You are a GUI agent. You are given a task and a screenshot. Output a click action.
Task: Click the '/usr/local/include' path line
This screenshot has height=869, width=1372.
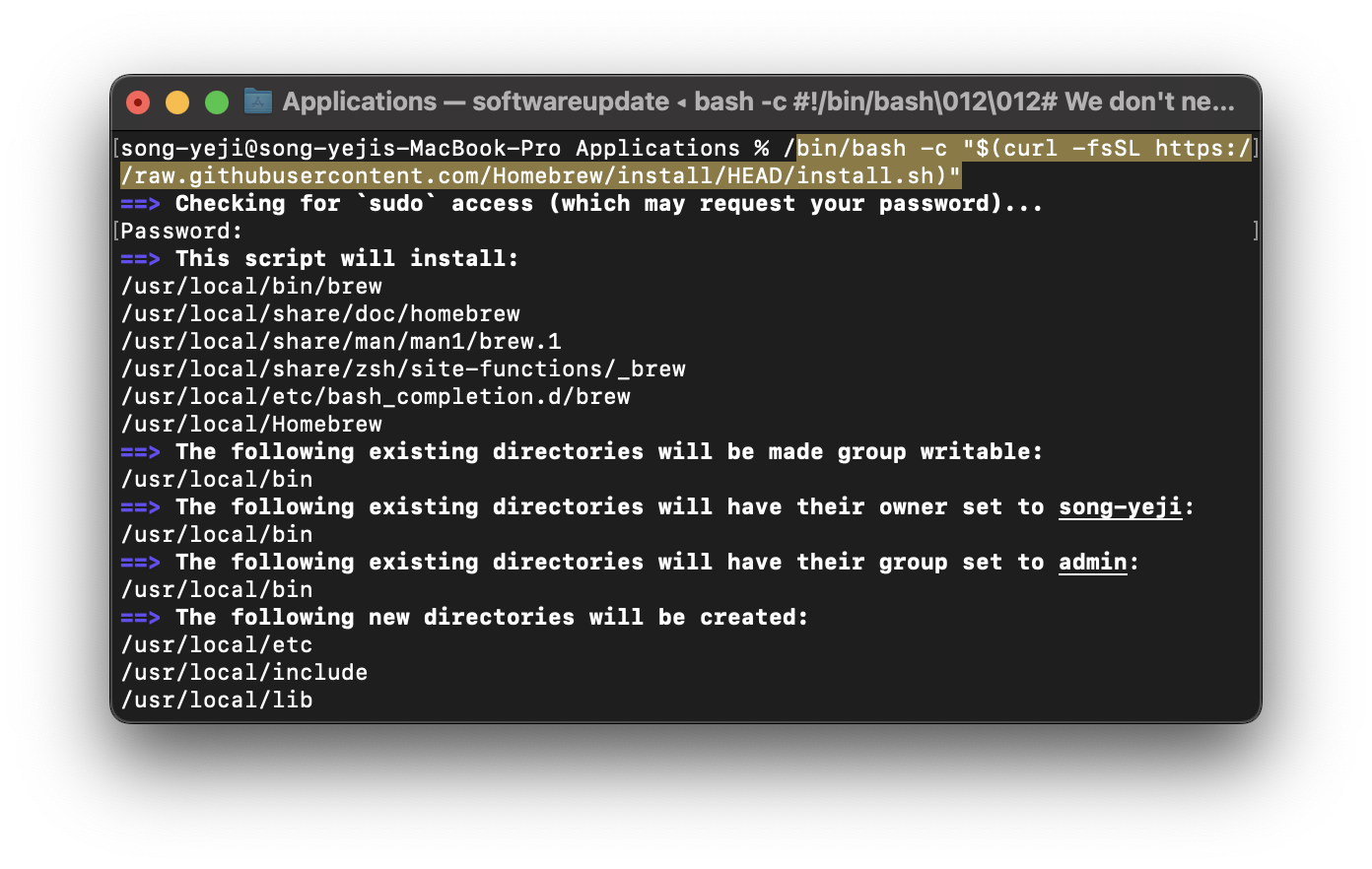pos(244,672)
